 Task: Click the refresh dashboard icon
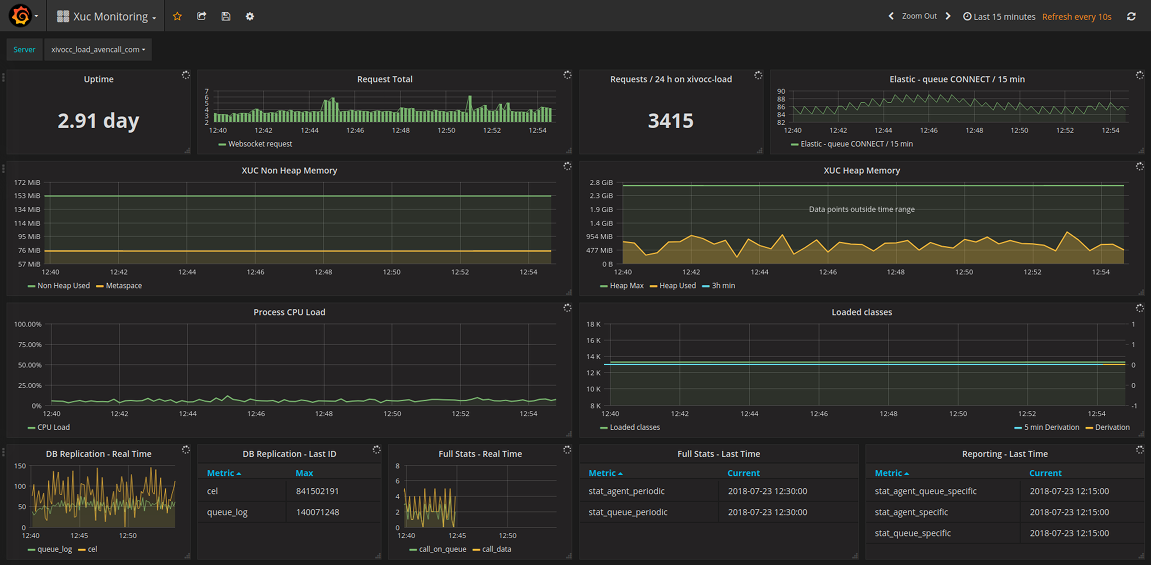click(x=1131, y=16)
